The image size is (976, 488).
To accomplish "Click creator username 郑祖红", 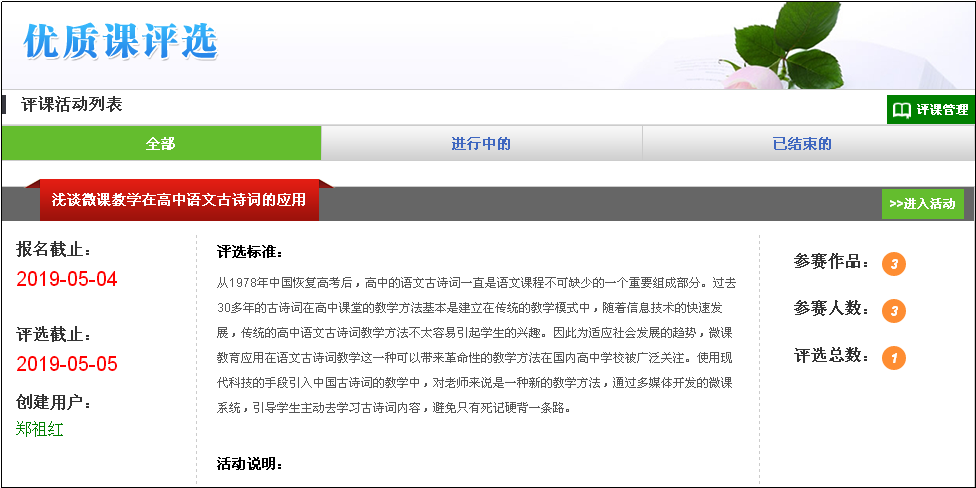I will [40, 429].
